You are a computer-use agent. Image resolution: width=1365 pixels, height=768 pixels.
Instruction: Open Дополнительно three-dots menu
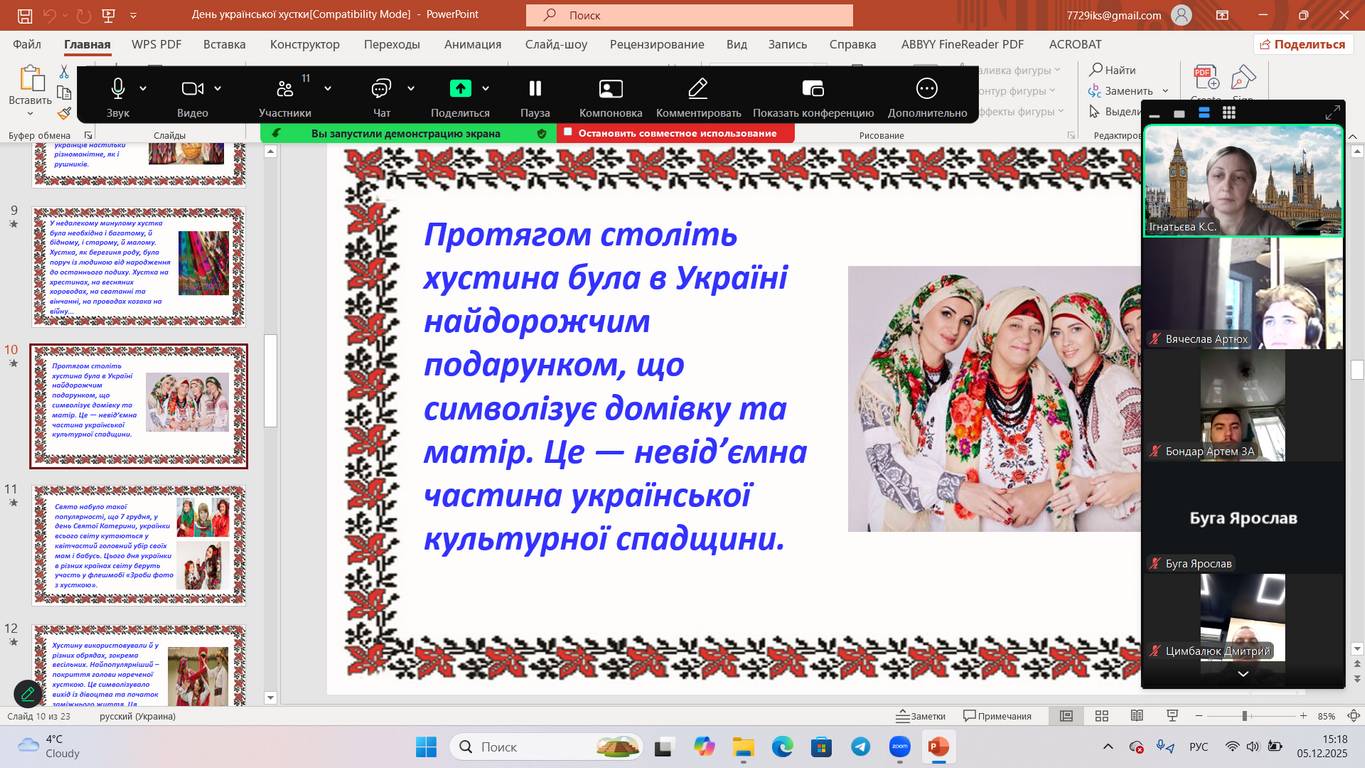tap(926, 89)
